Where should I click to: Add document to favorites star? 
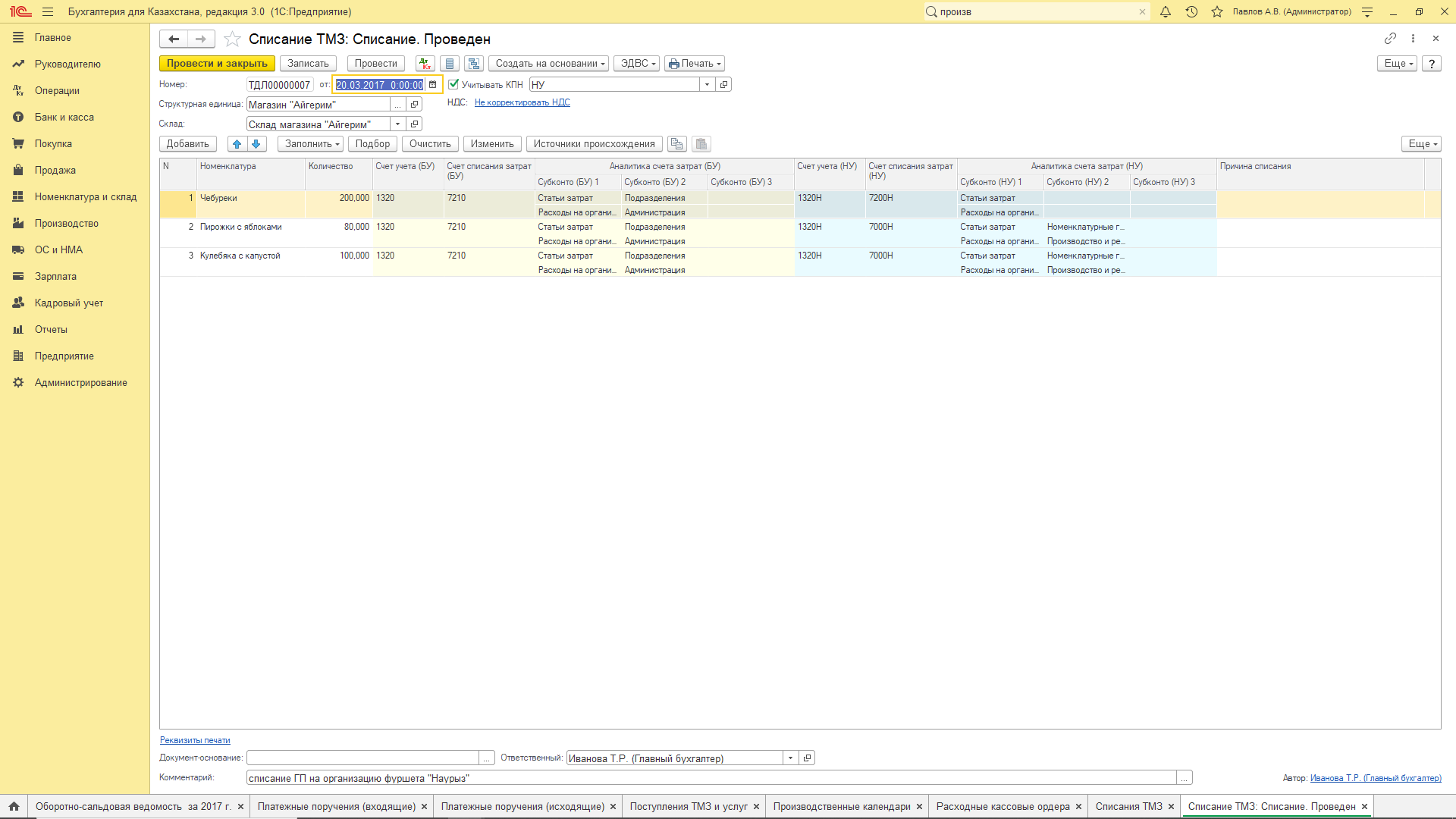click(x=232, y=39)
